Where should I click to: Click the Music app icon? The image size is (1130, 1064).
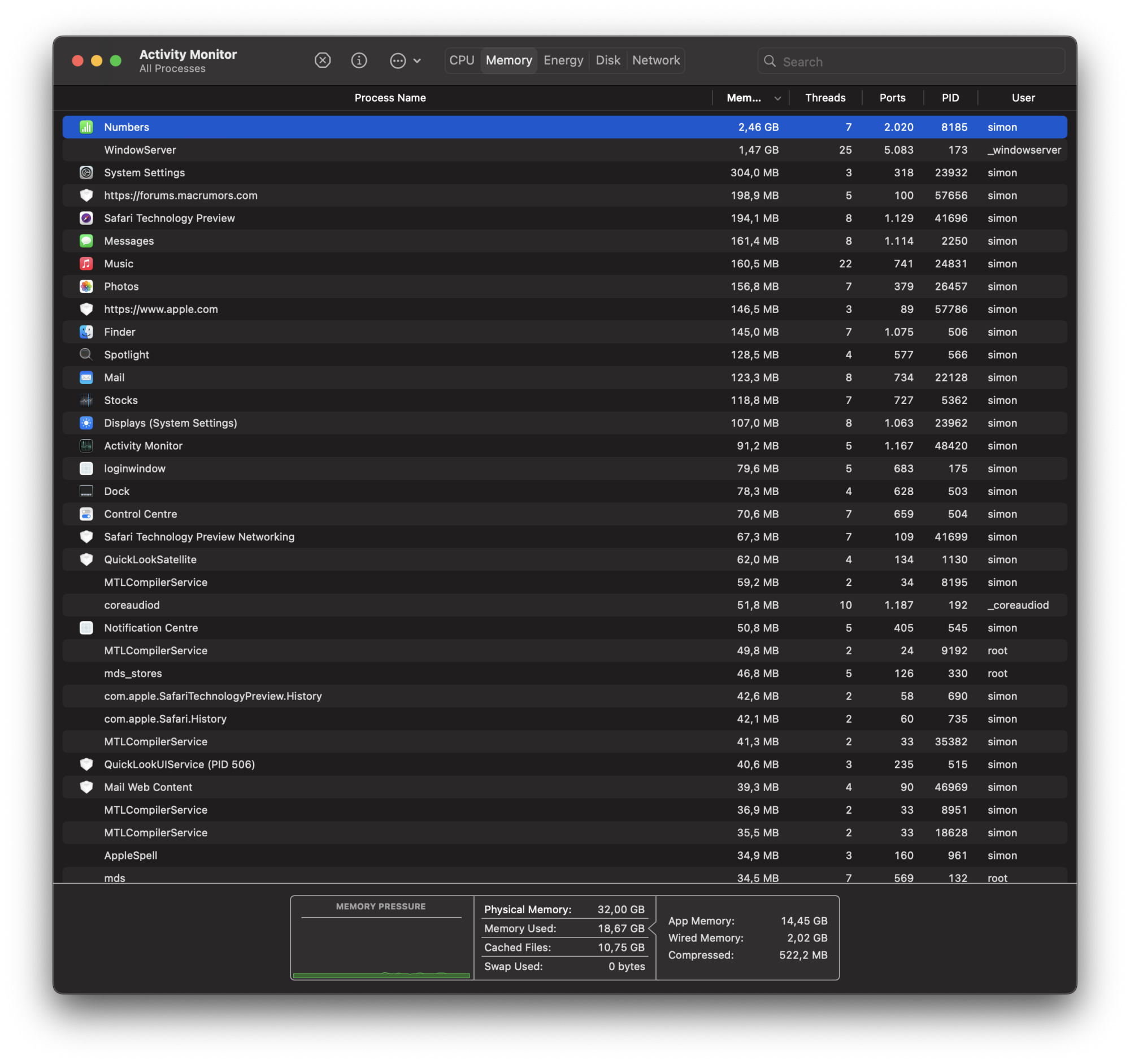pos(86,264)
